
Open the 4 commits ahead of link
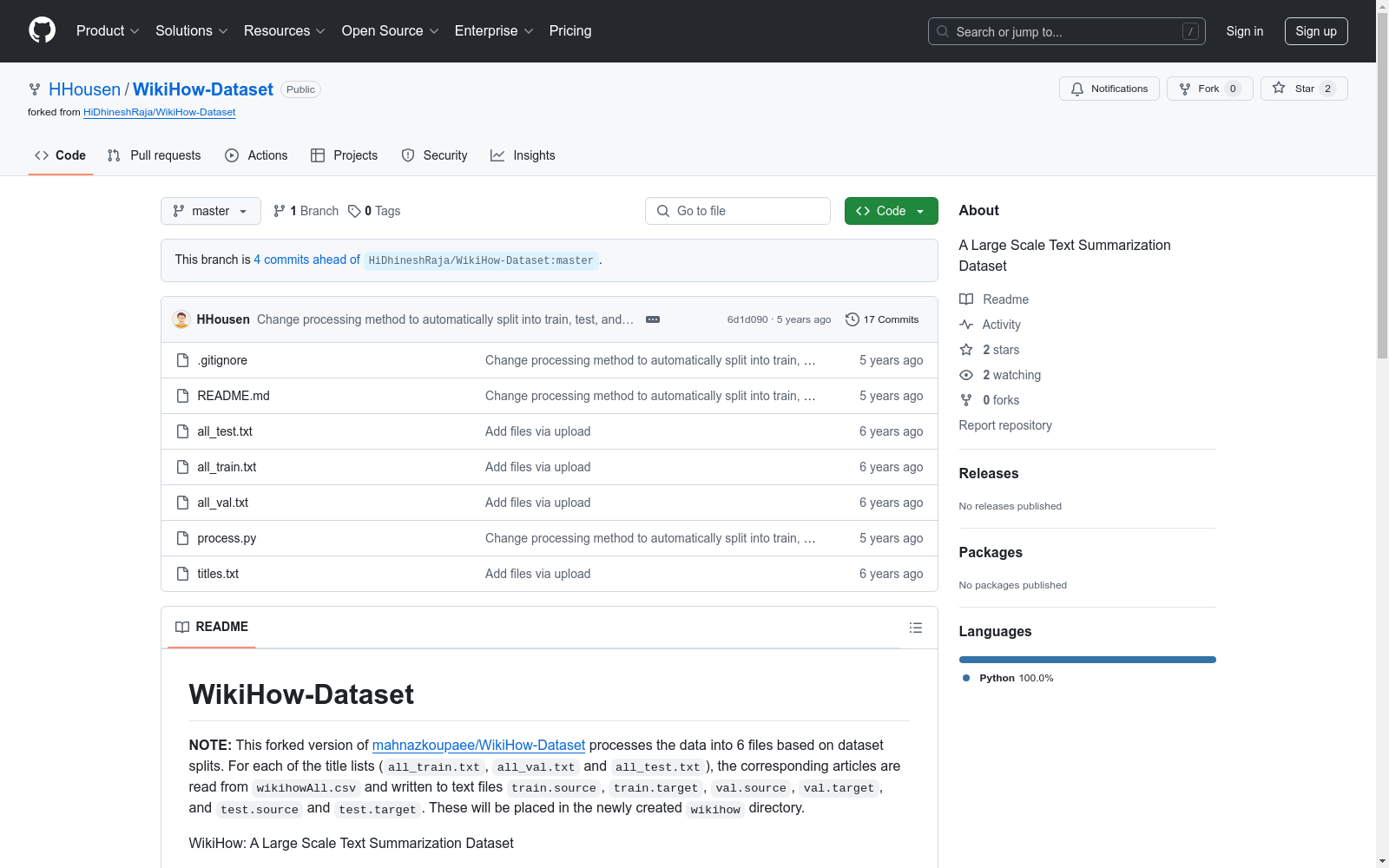point(306,260)
